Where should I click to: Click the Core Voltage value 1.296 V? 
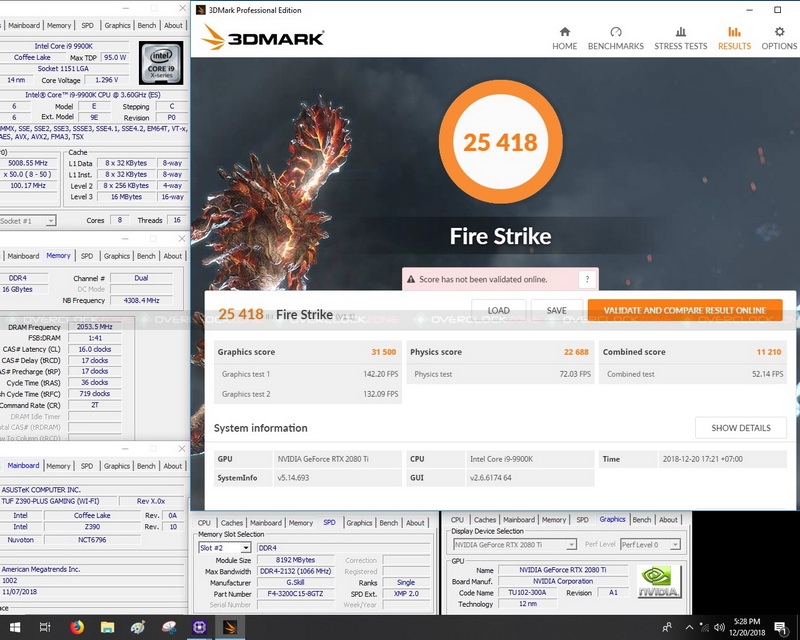pos(107,80)
